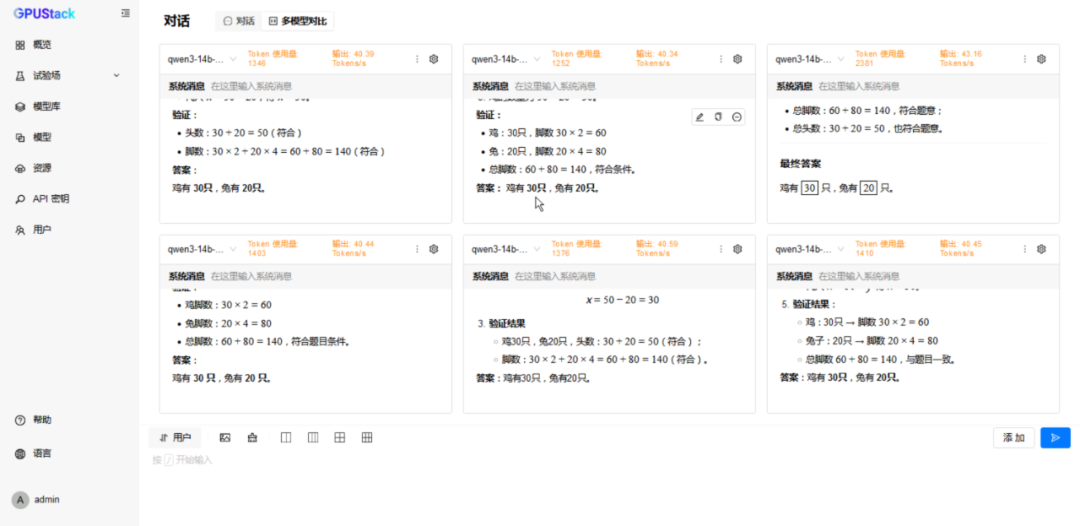Remove the message with the minus circle icon
This screenshot has height=526, width=1080.
(736, 117)
